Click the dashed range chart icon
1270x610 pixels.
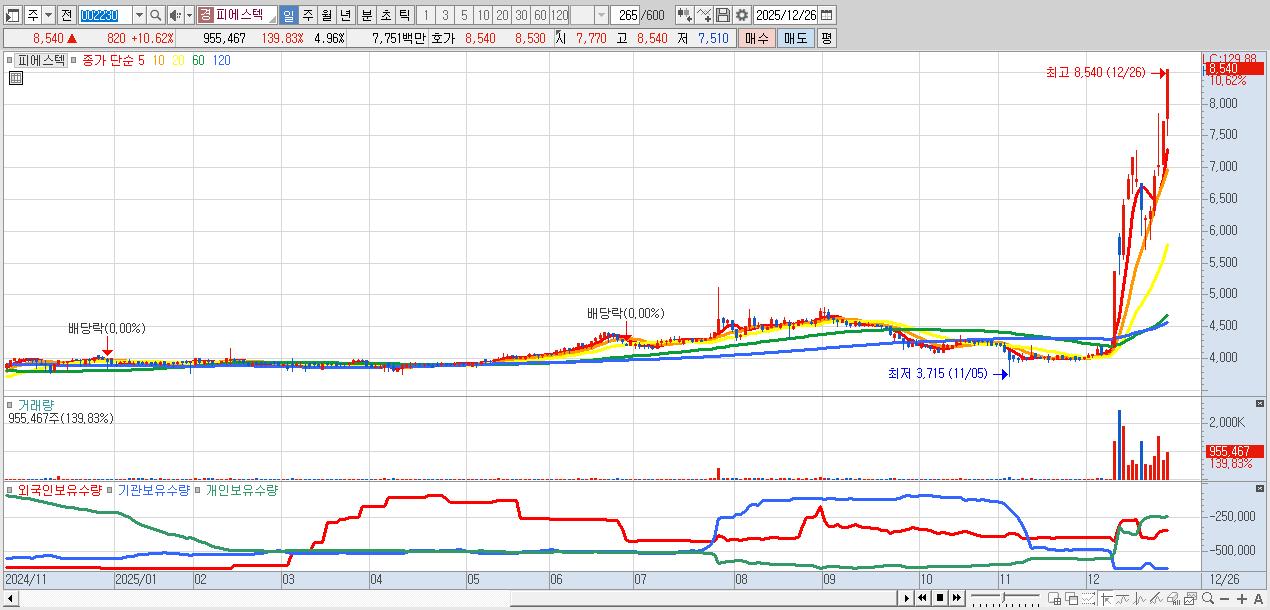click(1089, 598)
